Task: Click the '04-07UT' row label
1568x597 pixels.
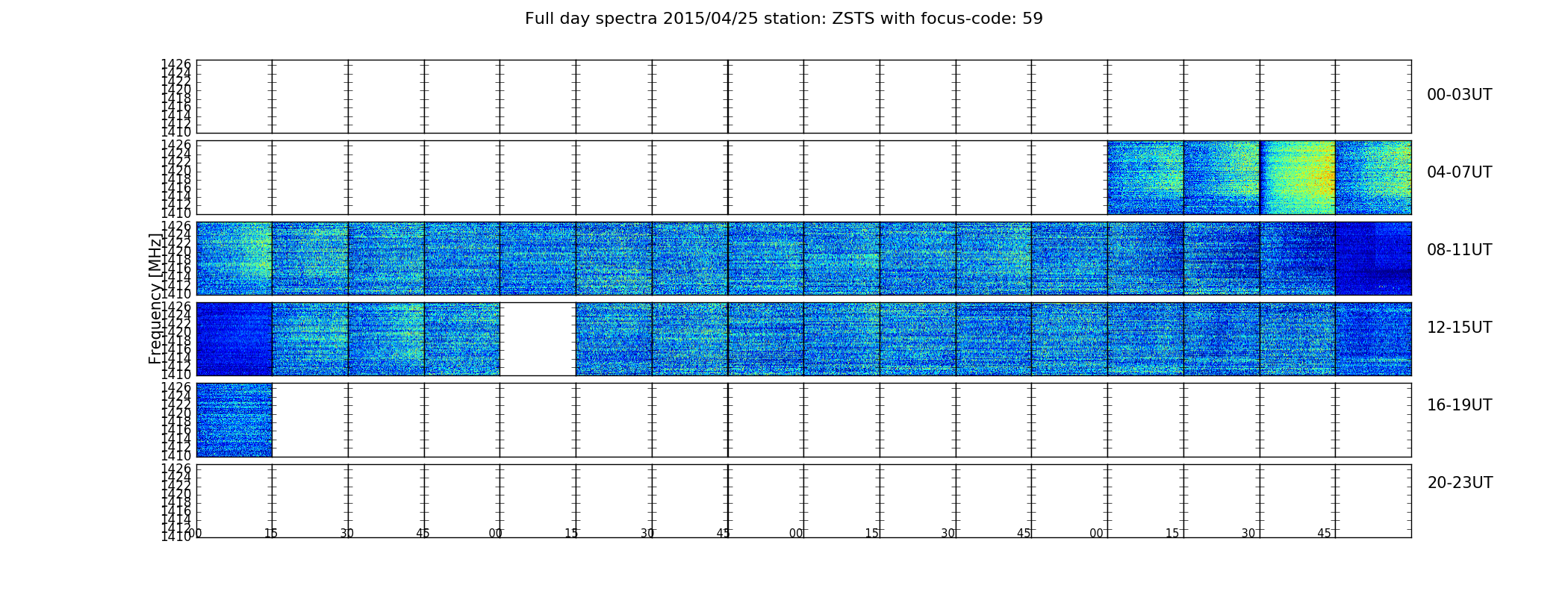Action: point(1459,172)
